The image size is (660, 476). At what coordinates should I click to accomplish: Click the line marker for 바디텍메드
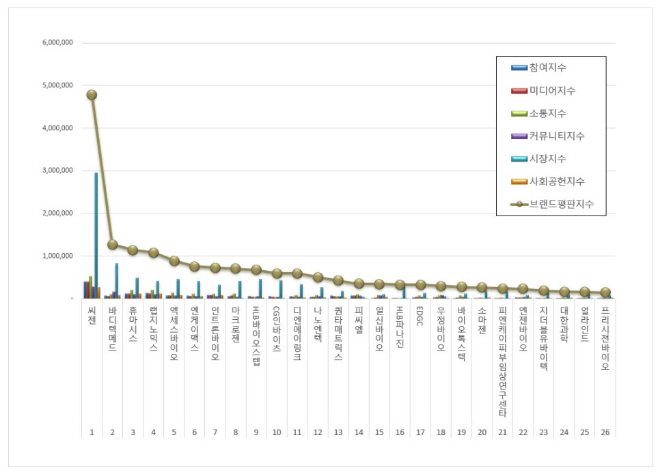click(112, 244)
